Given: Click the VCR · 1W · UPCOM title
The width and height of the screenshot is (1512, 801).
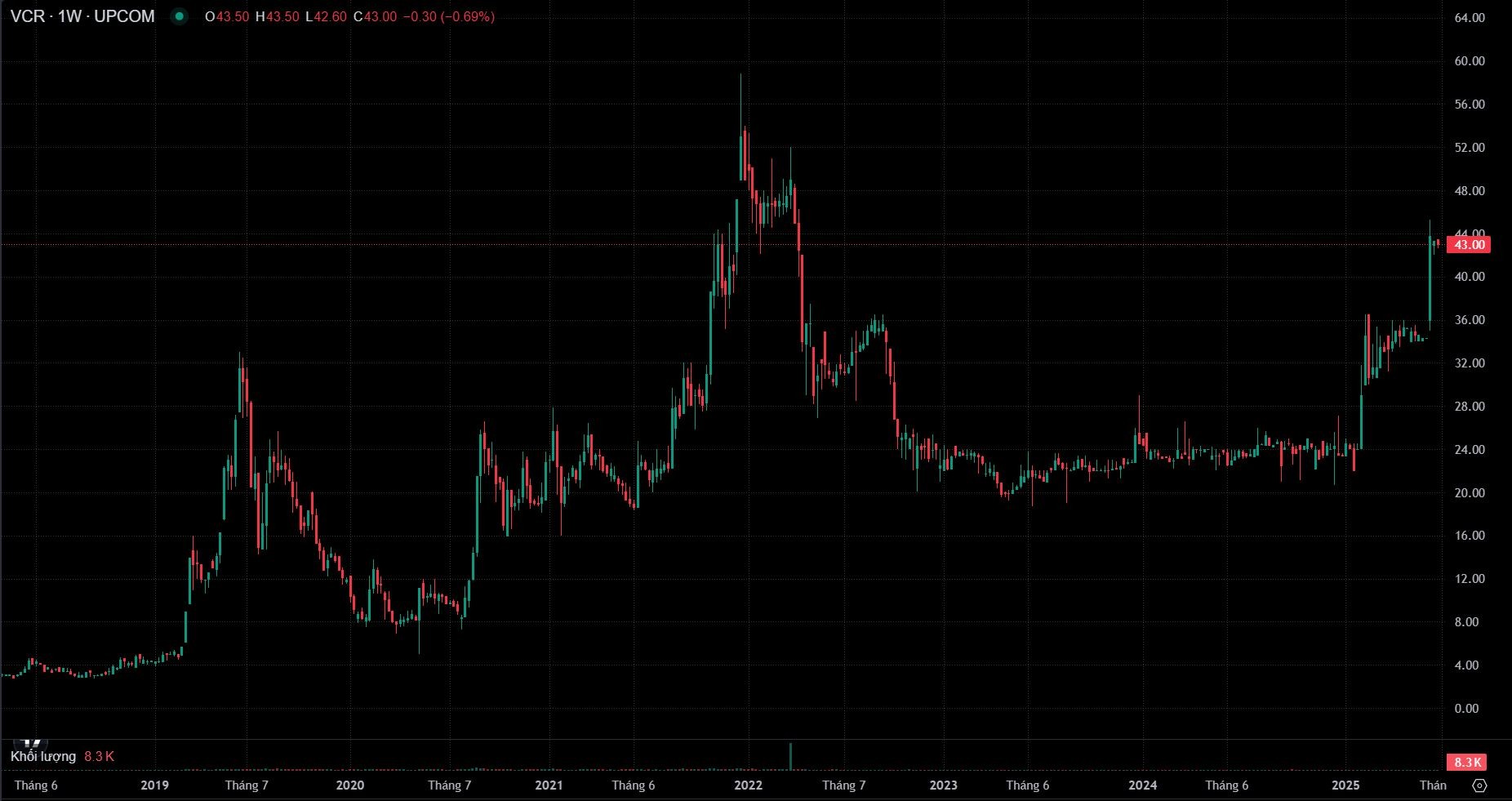Looking at the screenshot, I should click(82, 16).
